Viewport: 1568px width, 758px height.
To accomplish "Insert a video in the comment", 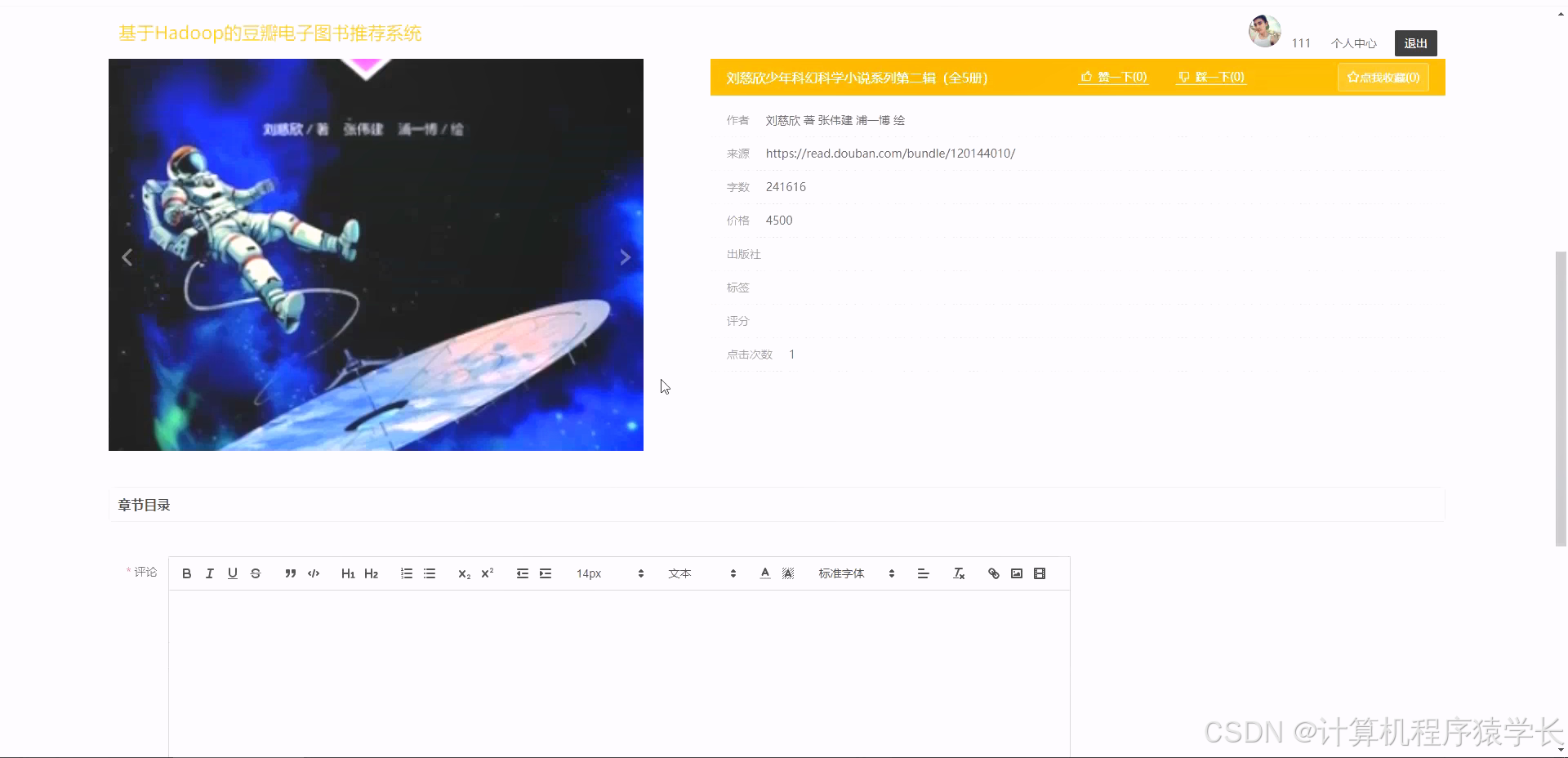I will [x=1040, y=573].
